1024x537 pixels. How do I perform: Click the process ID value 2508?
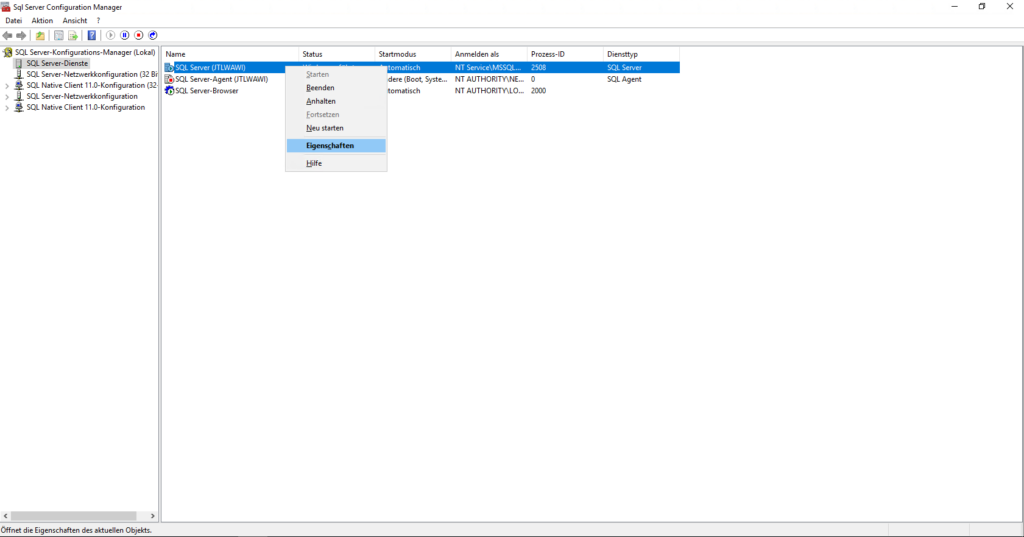click(x=539, y=67)
